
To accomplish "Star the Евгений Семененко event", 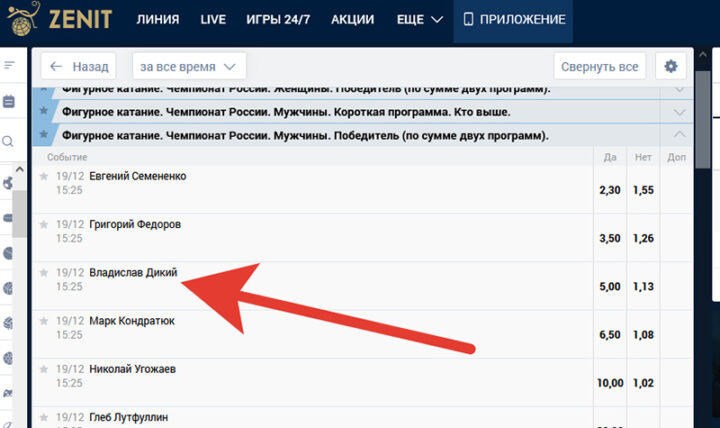I will coord(43,177).
